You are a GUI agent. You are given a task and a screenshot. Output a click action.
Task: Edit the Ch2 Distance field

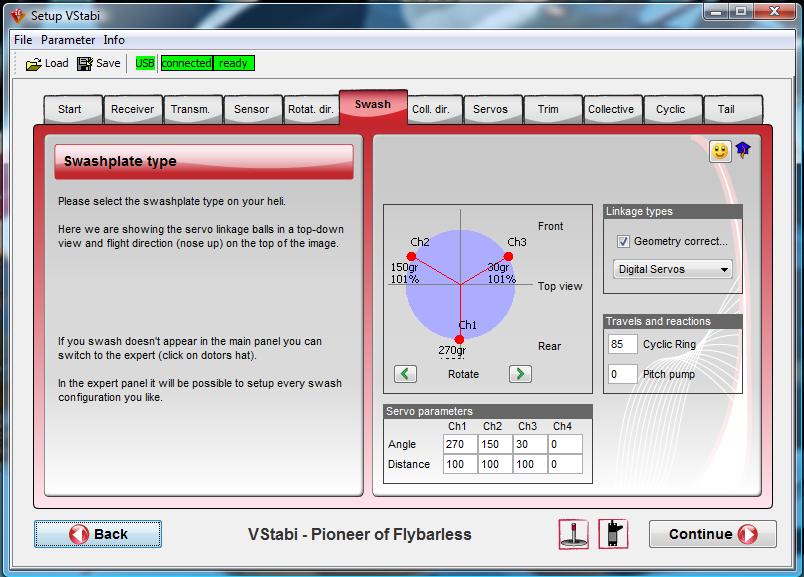[495, 464]
